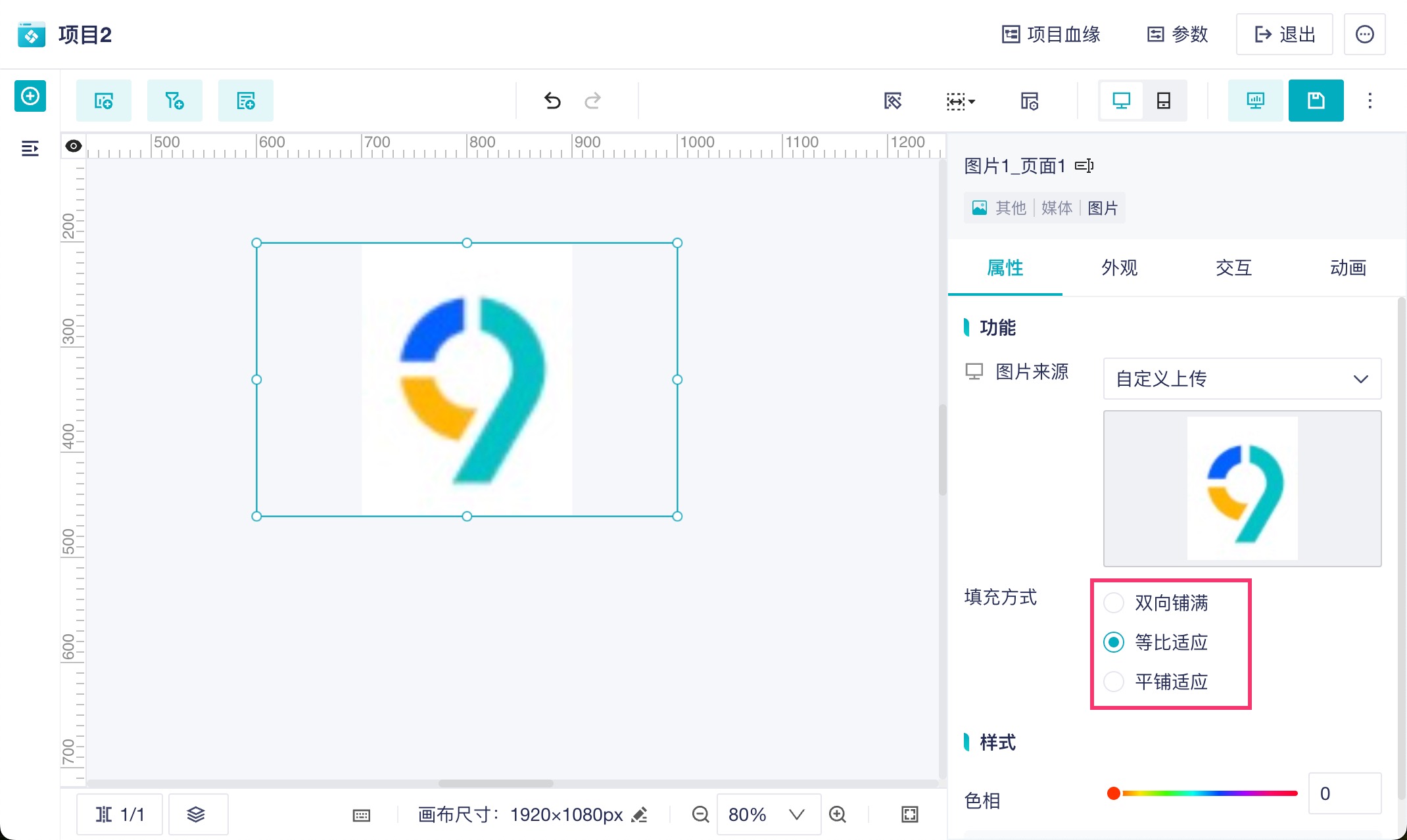
Task: Open the layers stack icon
Action: (x=197, y=814)
